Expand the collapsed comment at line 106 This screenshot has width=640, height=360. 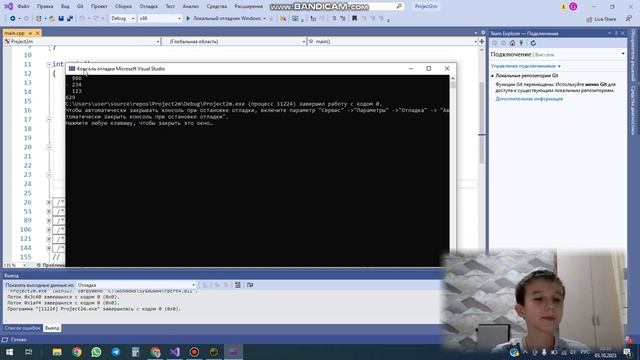coord(49,230)
